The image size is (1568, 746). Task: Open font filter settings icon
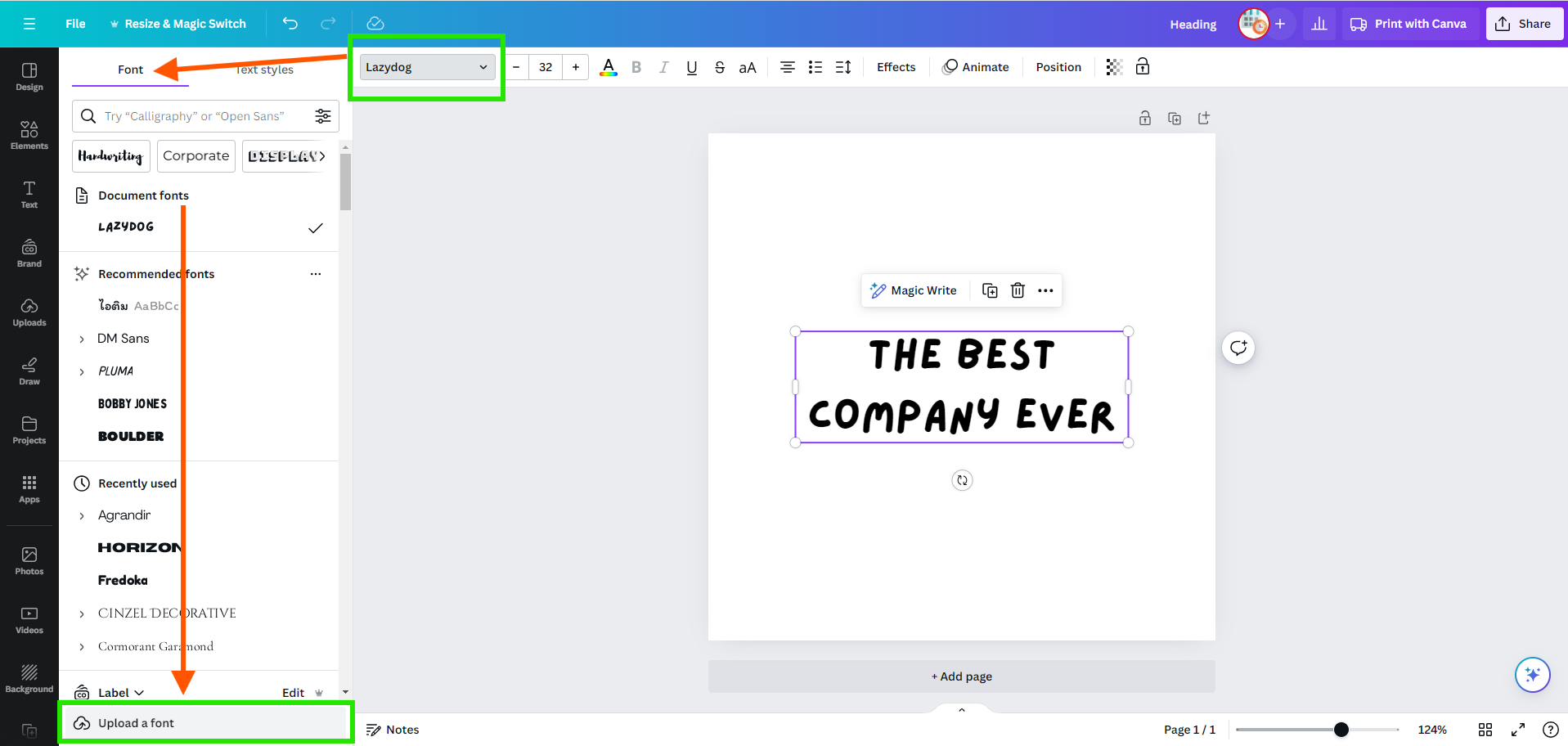pyautogui.click(x=323, y=116)
